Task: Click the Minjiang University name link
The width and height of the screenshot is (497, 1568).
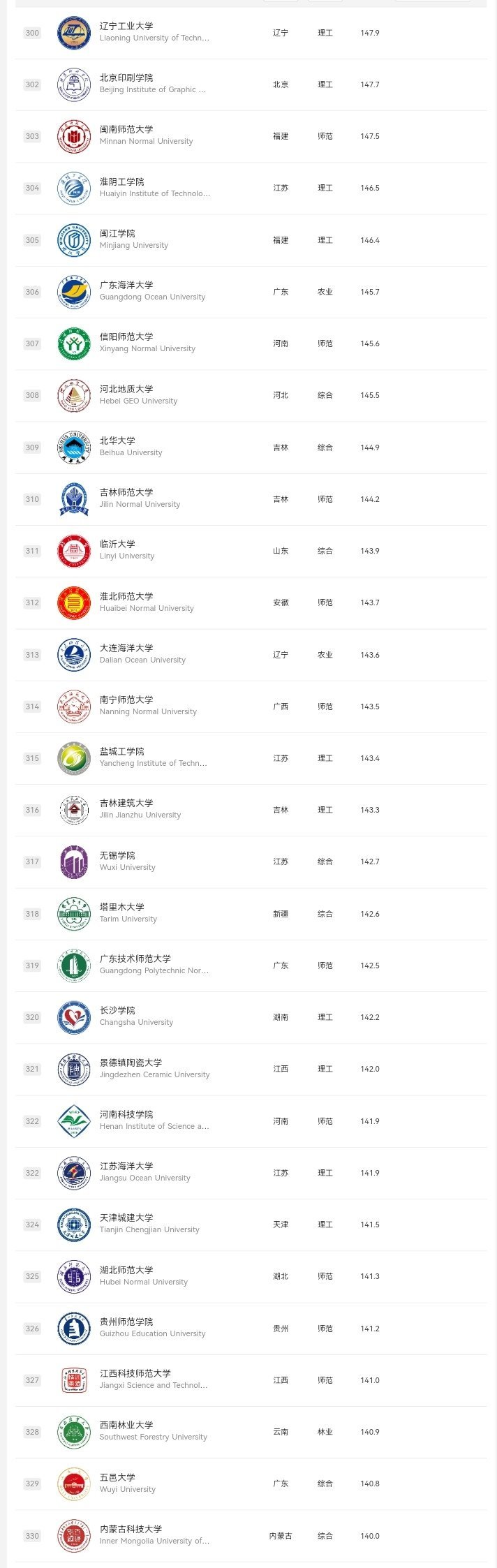Action: (133, 245)
